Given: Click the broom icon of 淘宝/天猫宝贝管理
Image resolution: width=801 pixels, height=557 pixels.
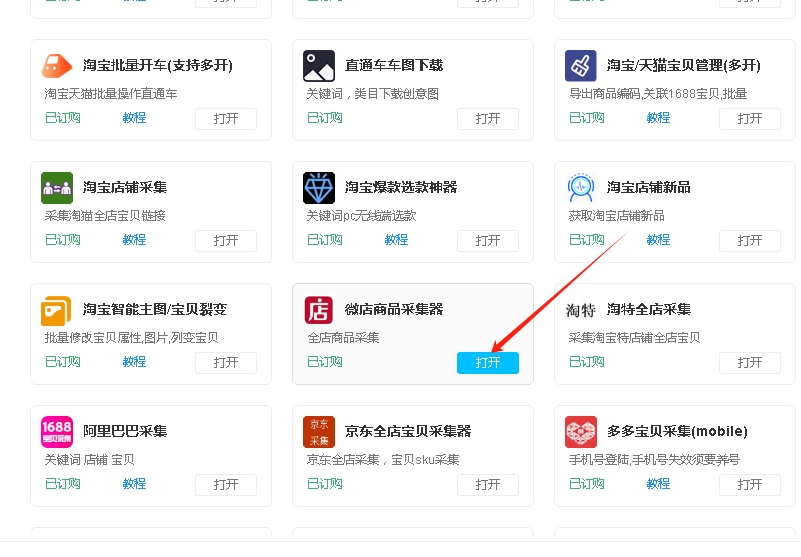Looking at the screenshot, I should [x=581, y=66].
